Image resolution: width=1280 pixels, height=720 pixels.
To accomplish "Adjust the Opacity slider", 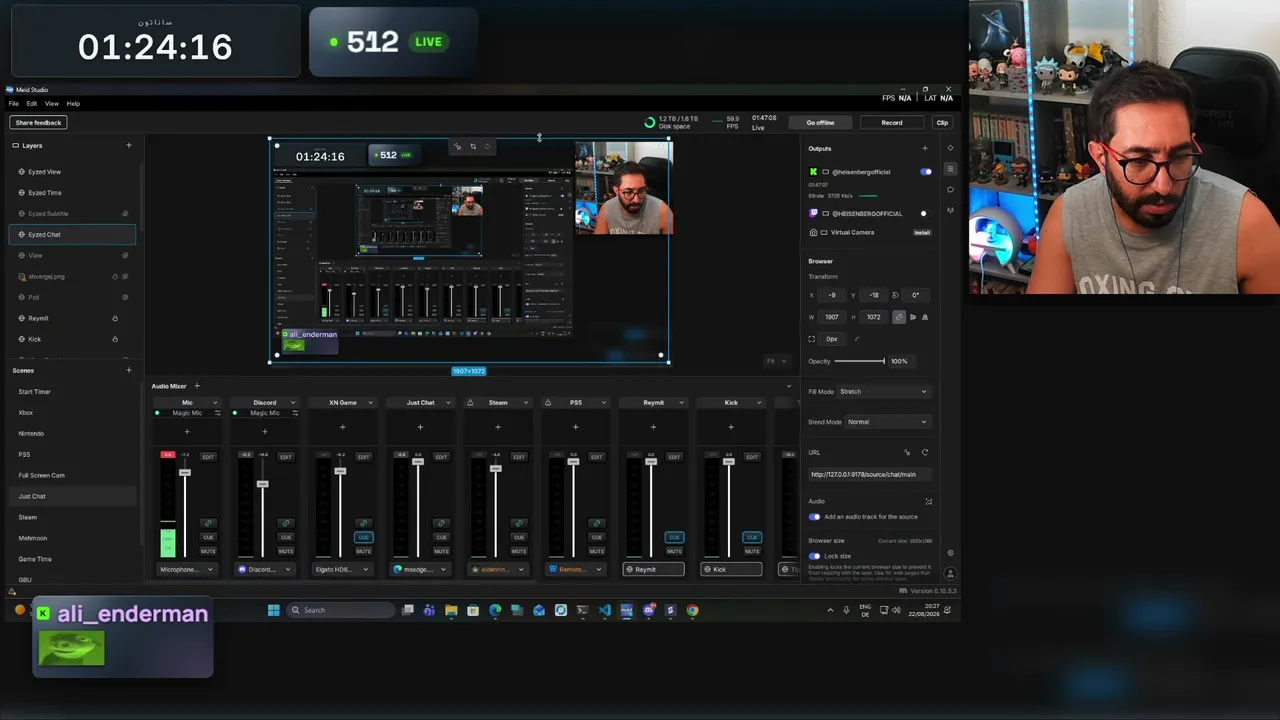I will click(x=860, y=361).
